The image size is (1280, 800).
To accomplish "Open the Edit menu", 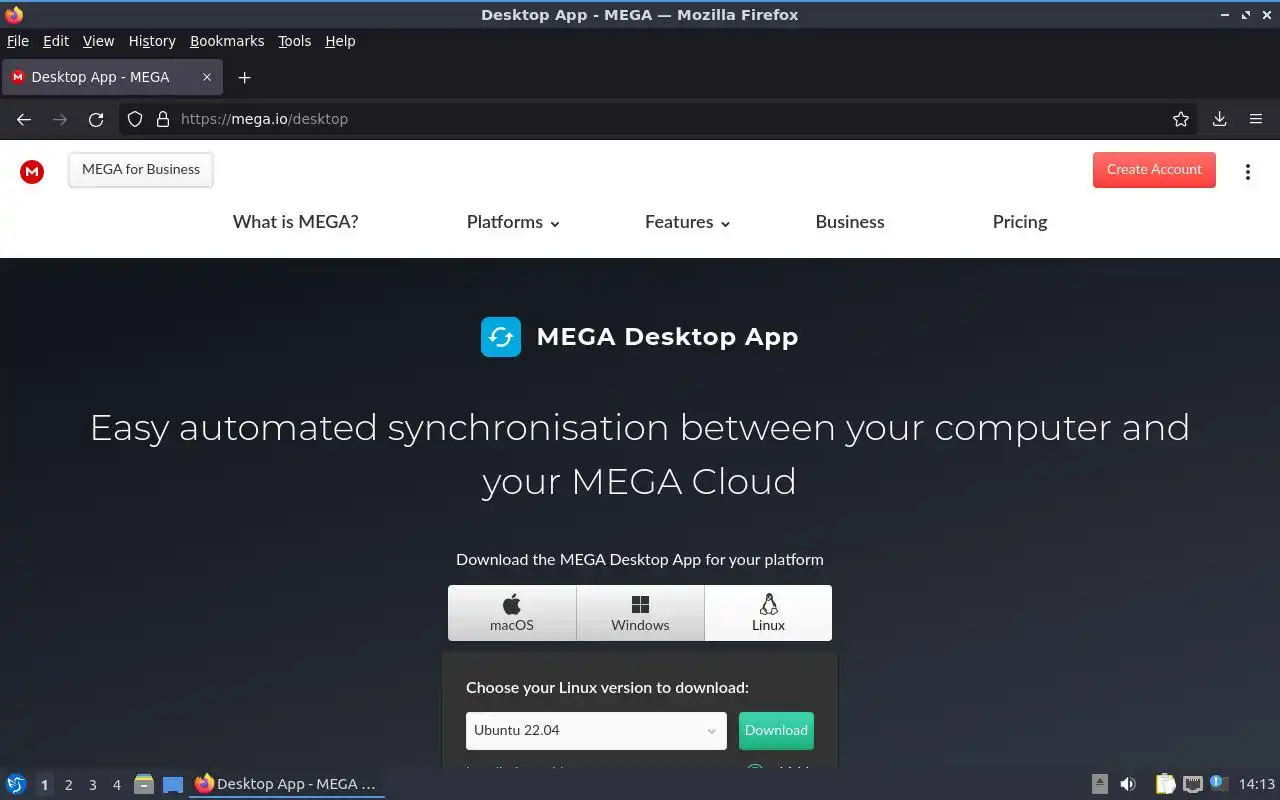I will click(56, 41).
